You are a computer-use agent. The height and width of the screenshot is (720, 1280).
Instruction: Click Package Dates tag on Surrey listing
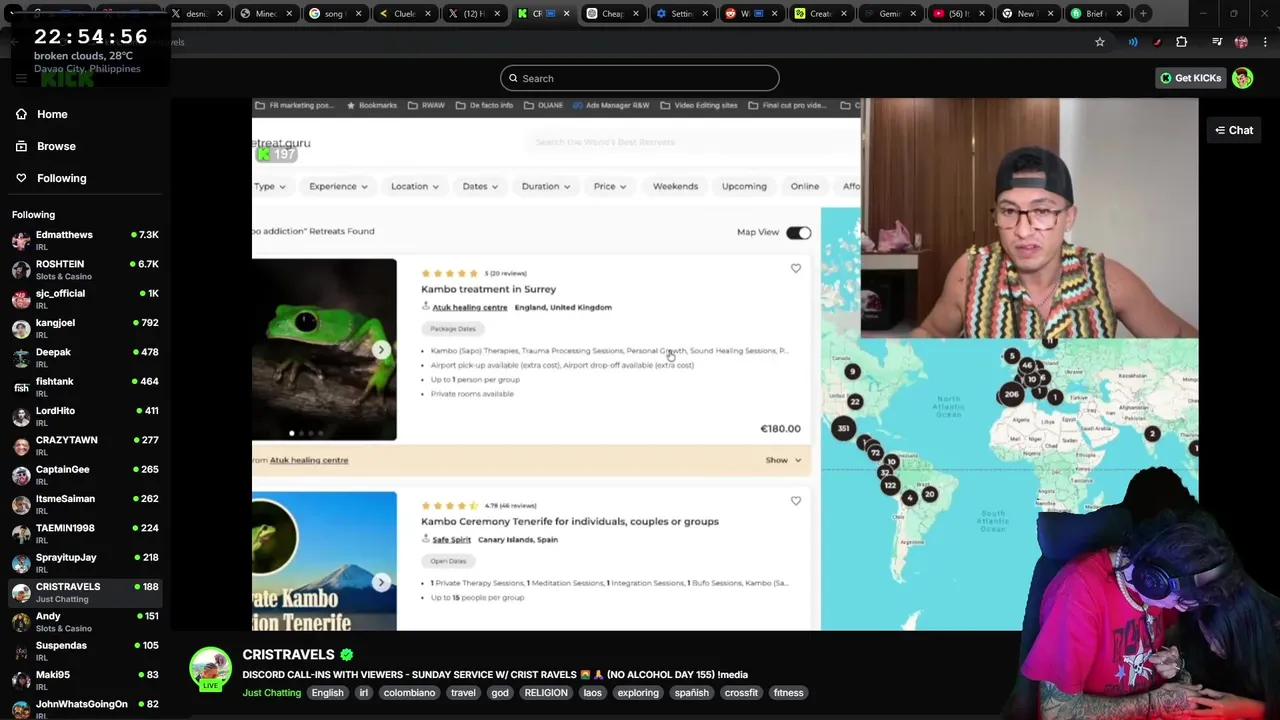coord(453,328)
